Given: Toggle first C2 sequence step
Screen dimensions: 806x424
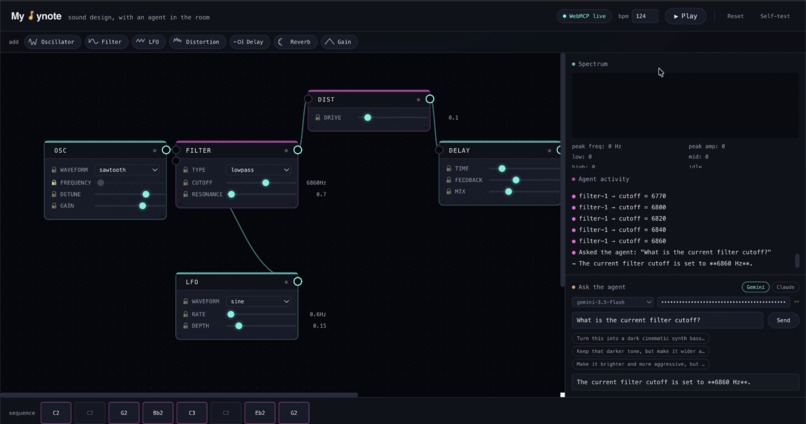Looking at the screenshot, I should tap(56, 413).
